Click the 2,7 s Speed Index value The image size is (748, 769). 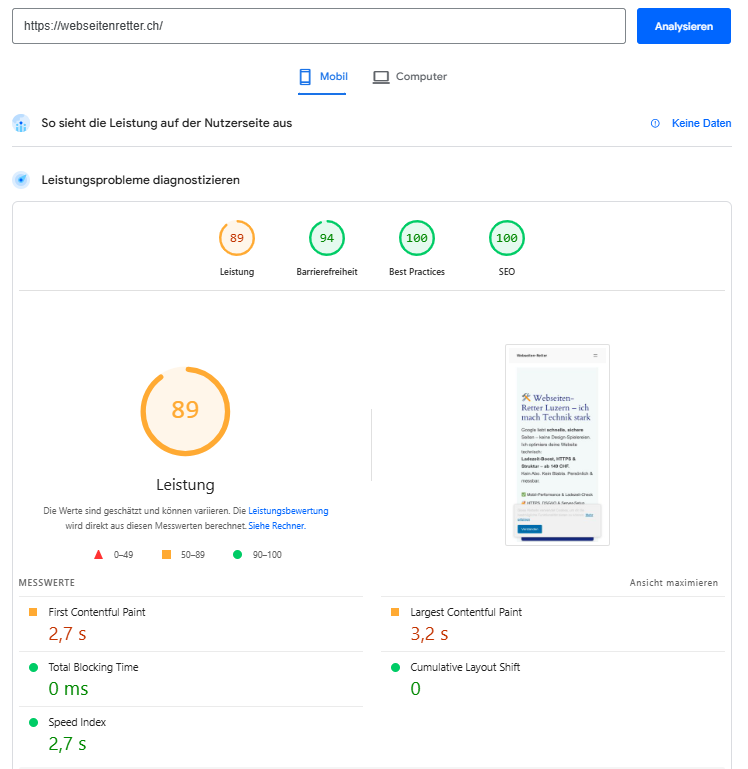coord(67,744)
